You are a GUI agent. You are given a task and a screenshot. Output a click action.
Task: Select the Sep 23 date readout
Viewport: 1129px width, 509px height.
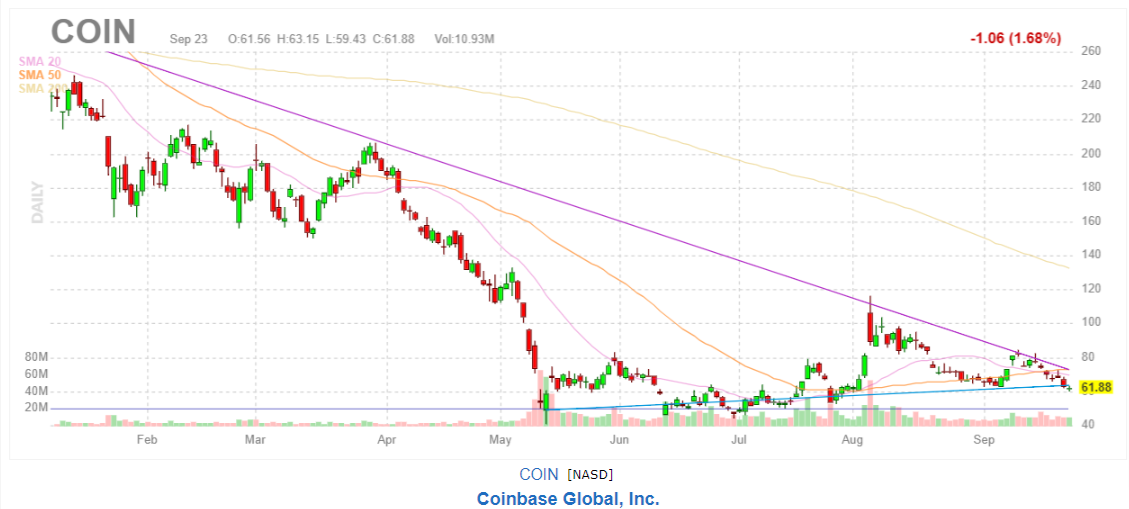(x=189, y=39)
